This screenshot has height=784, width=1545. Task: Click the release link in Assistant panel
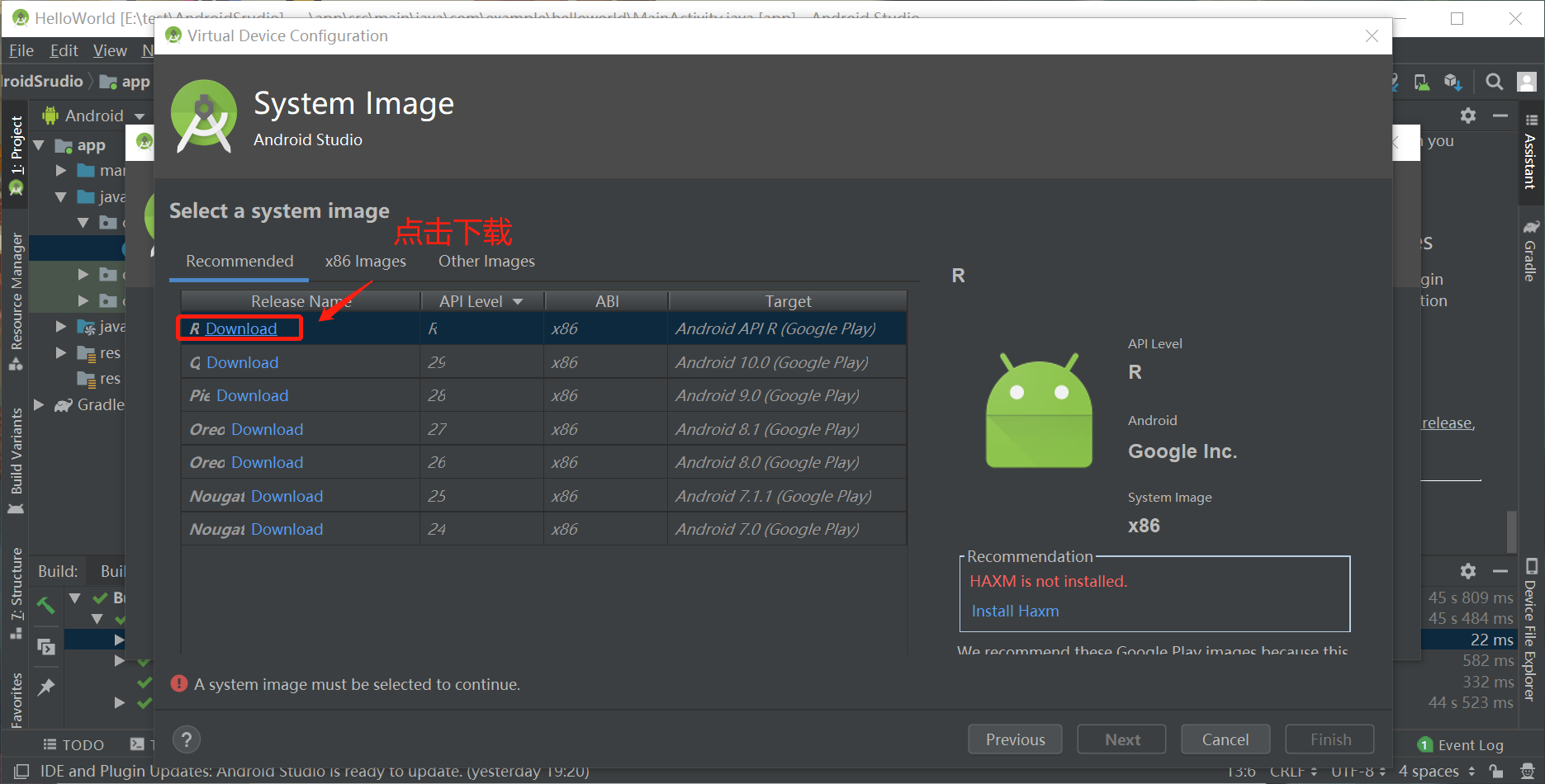click(1446, 423)
